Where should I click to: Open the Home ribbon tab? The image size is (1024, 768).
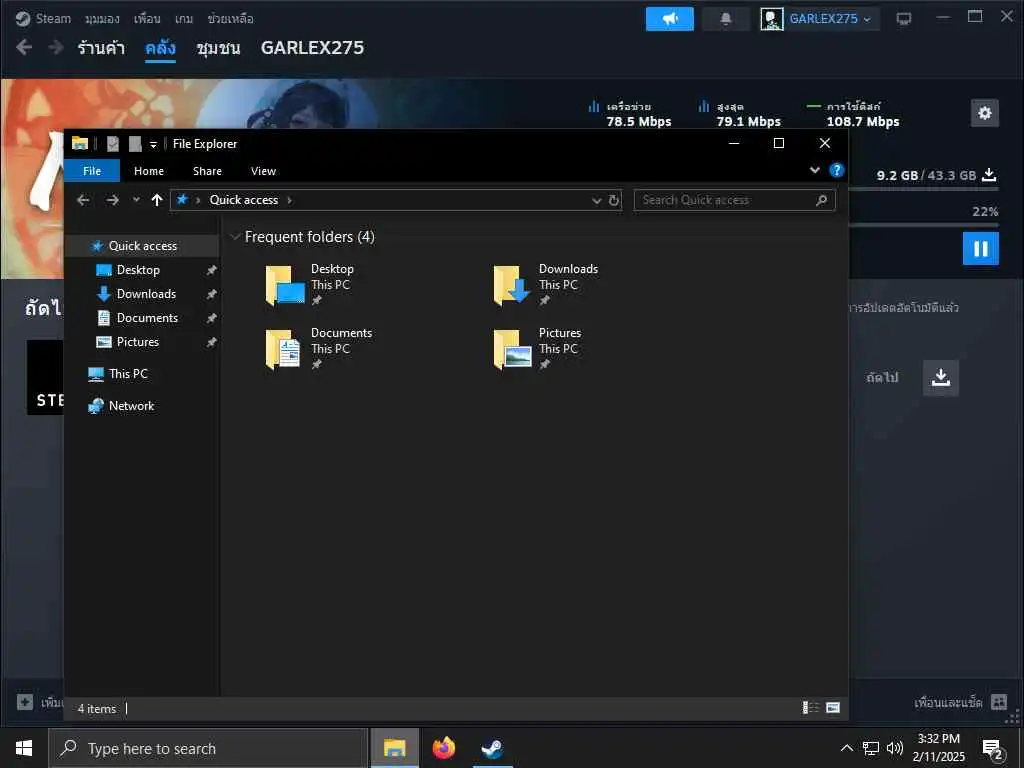point(149,170)
